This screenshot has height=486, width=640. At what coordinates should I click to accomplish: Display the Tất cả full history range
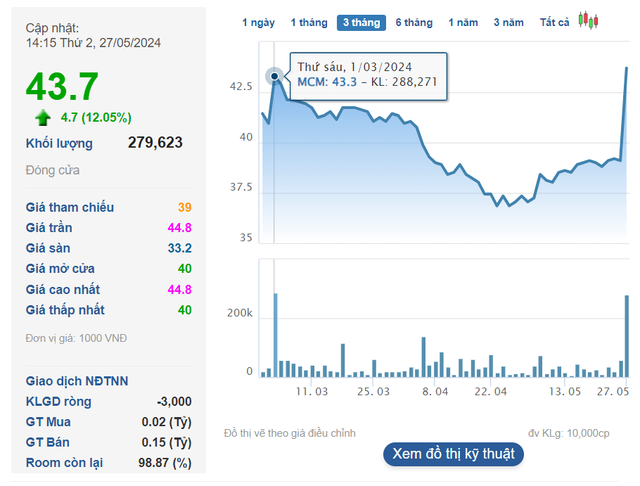(x=554, y=22)
